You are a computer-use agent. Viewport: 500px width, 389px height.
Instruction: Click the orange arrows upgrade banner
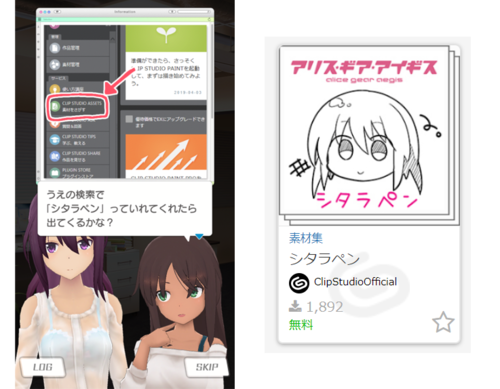point(166,152)
